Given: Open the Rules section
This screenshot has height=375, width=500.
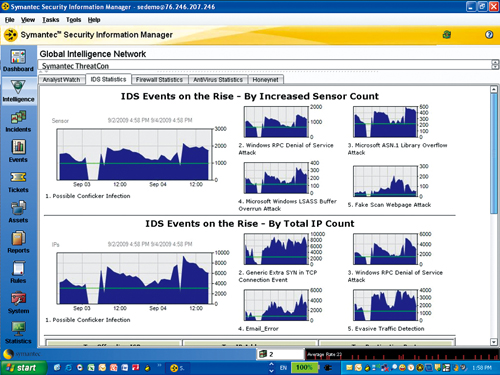Looking at the screenshot, I should tap(18, 273).
